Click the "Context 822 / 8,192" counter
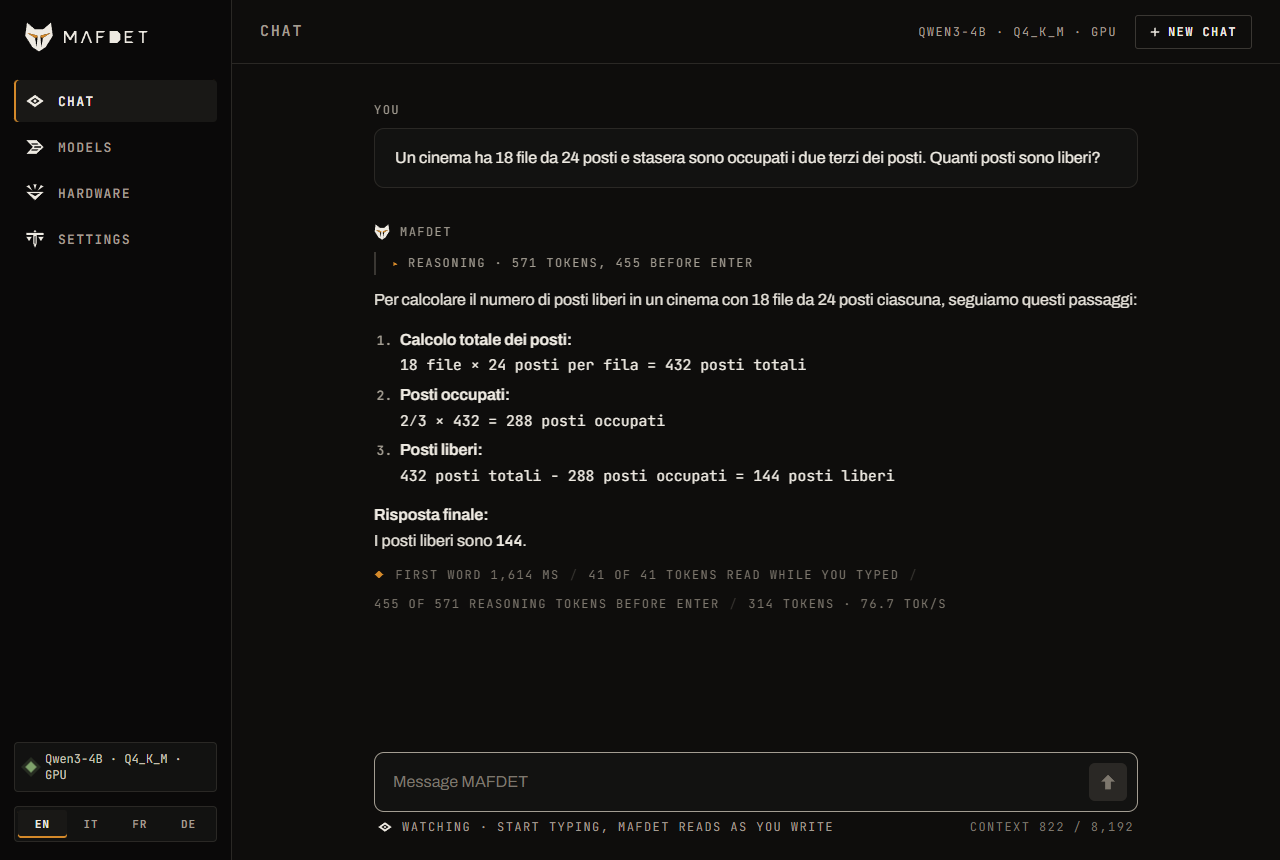Screen dimensions: 1280x860 coord(1052,827)
